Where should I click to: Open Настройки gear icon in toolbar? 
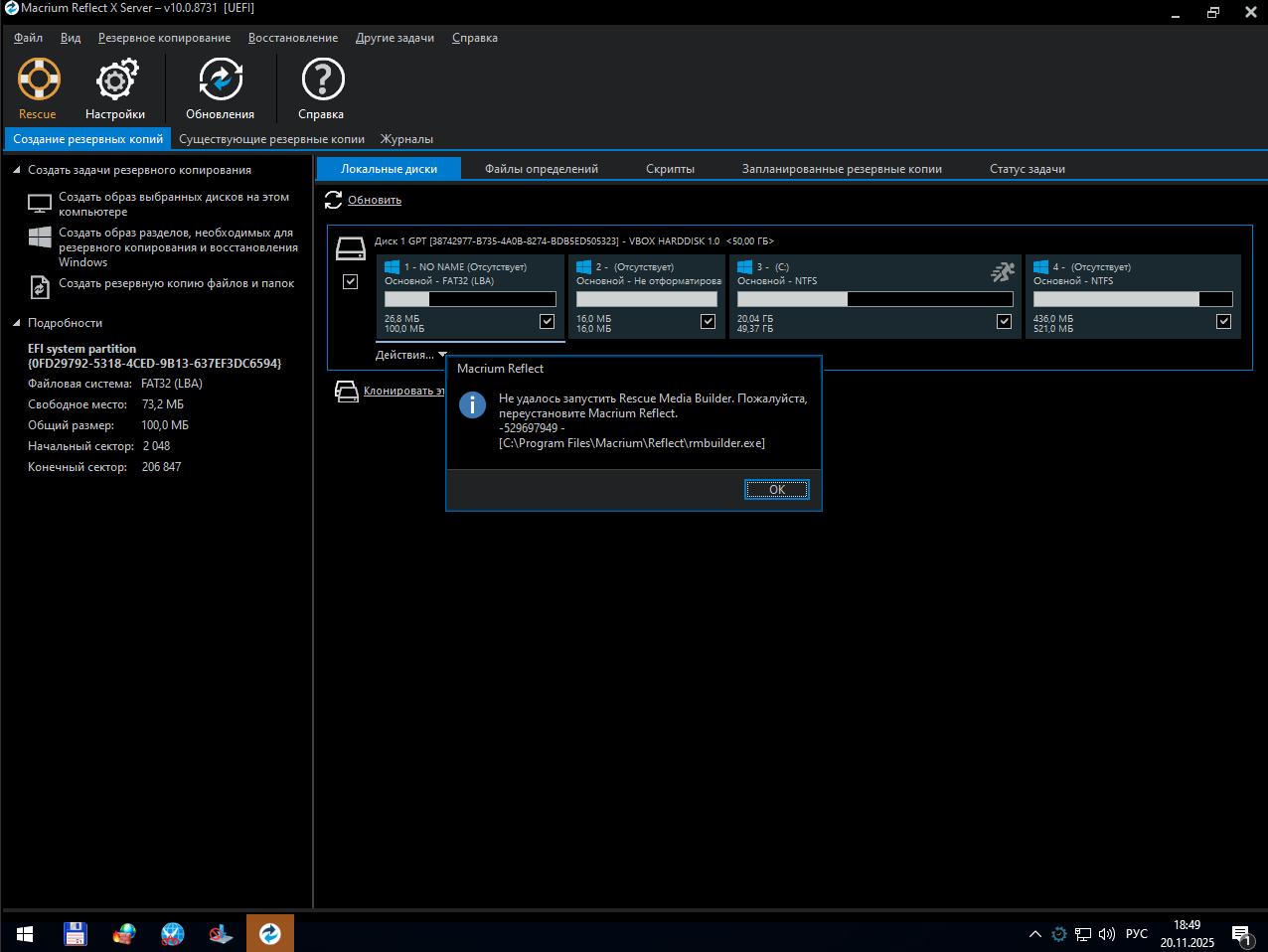[x=115, y=80]
